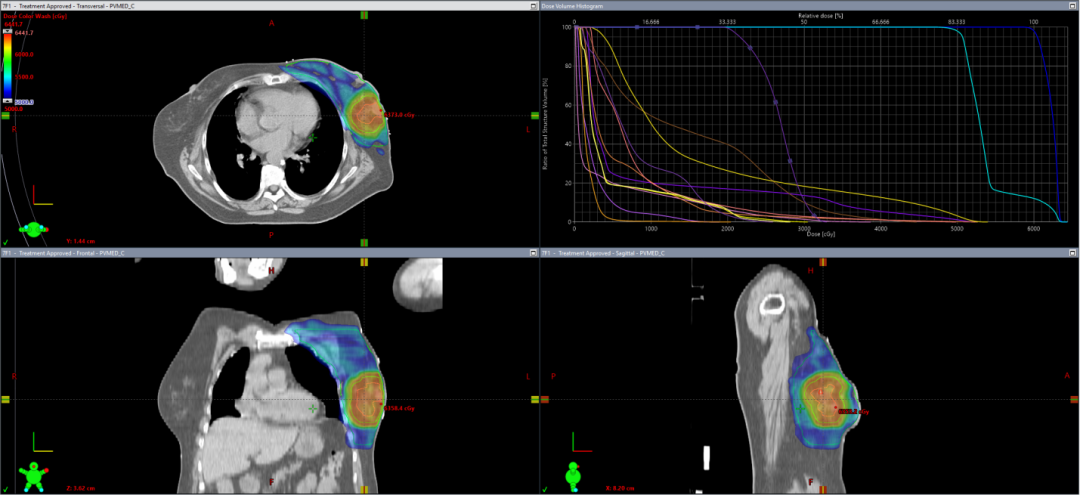
Task: Click the dose color wash gradient bar
Action: click(x=8, y=66)
